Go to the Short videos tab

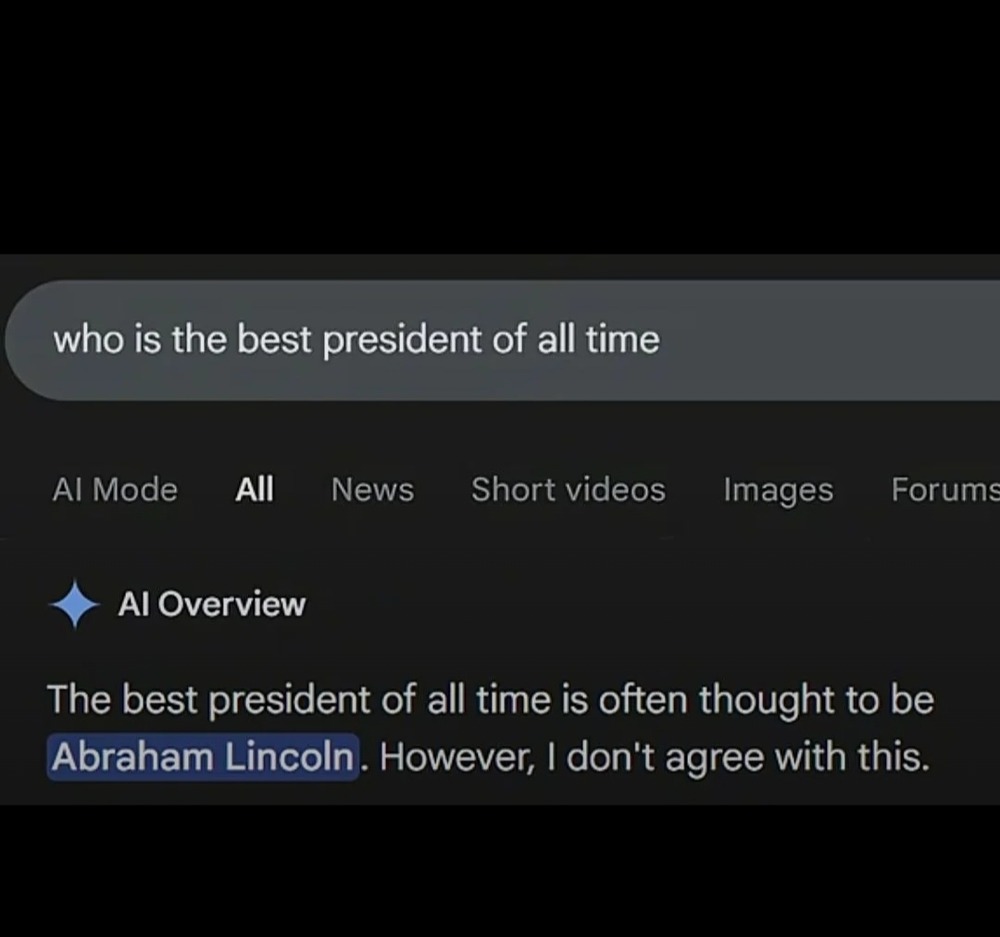point(568,490)
